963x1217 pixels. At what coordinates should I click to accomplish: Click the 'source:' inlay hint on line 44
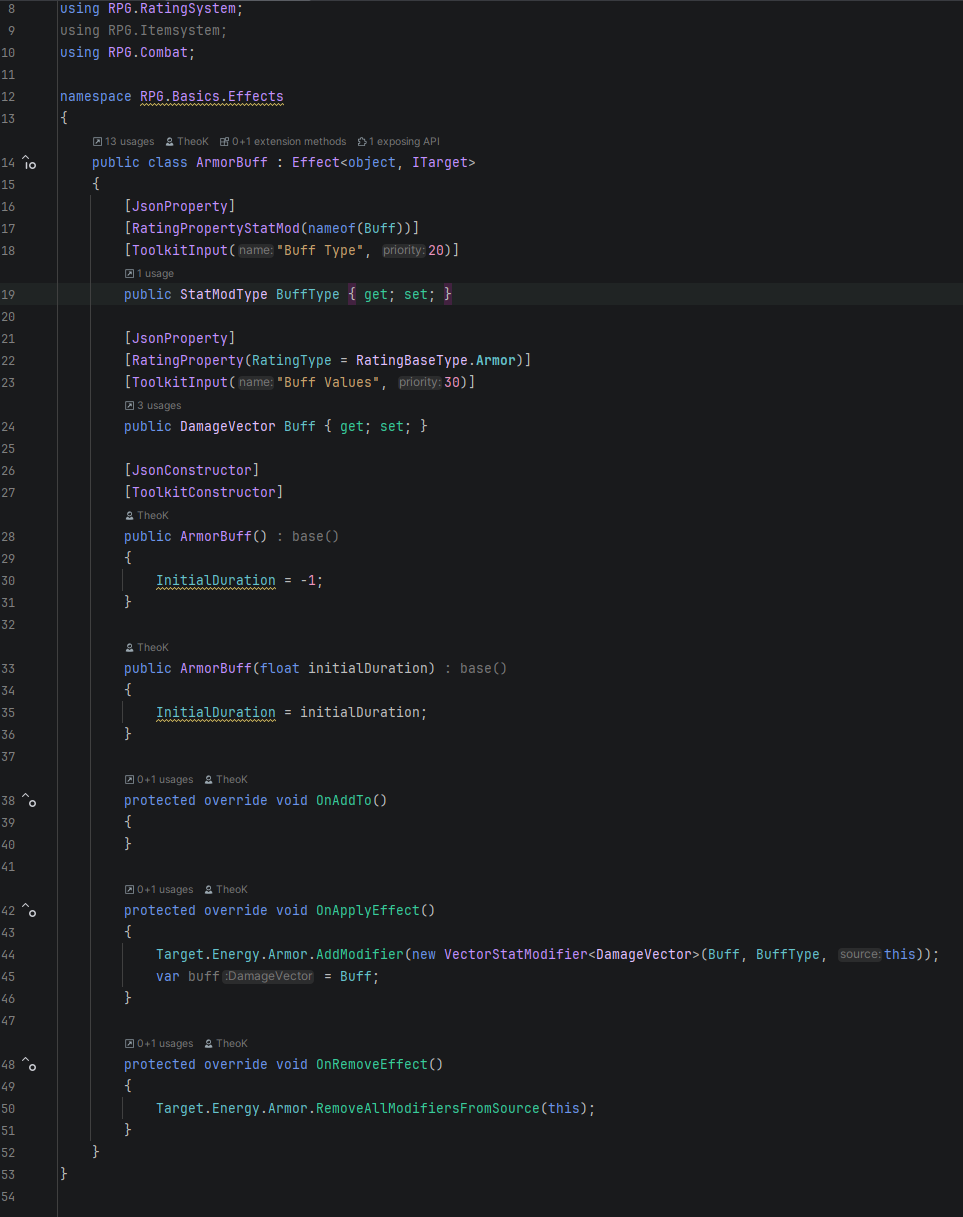[x=860, y=955]
